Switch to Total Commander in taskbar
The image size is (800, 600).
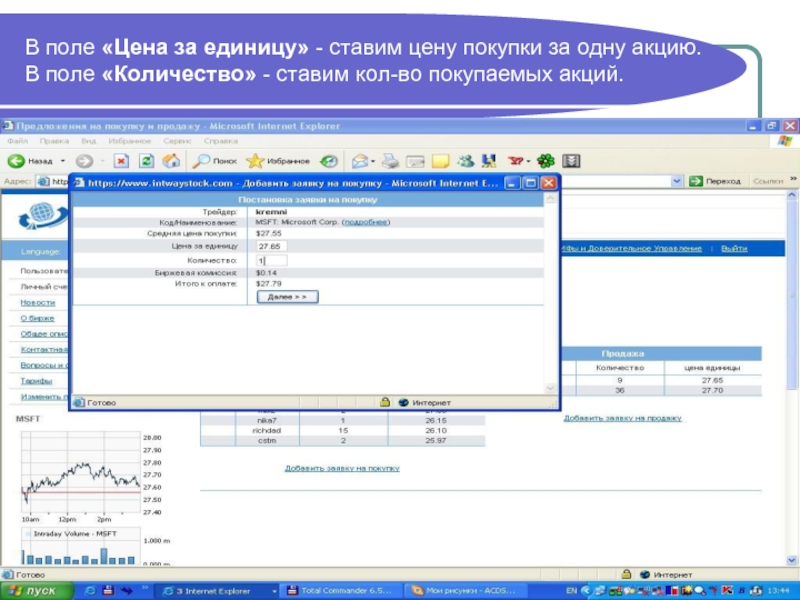tap(341, 591)
